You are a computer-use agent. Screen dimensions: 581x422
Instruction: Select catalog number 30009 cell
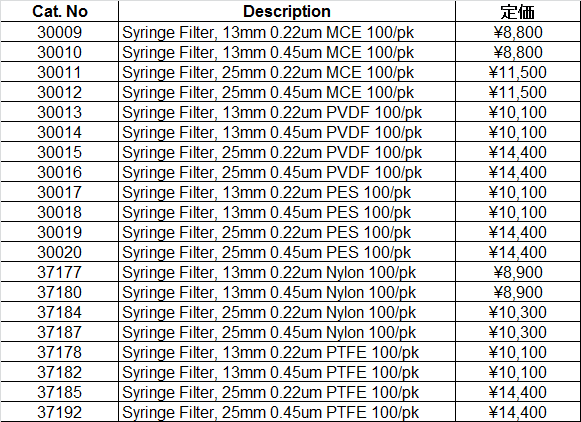pos(60,32)
